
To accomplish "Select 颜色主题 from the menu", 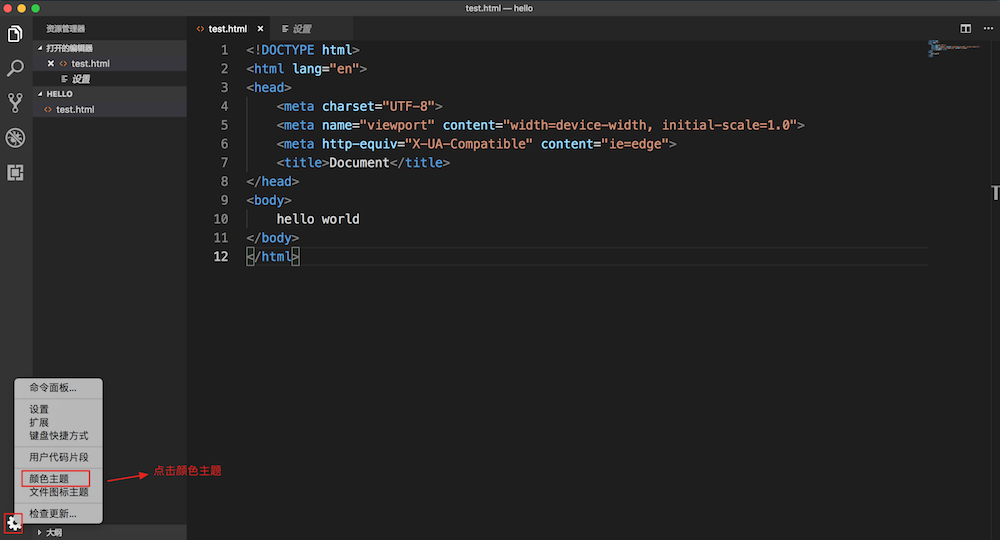I will [x=49, y=479].
